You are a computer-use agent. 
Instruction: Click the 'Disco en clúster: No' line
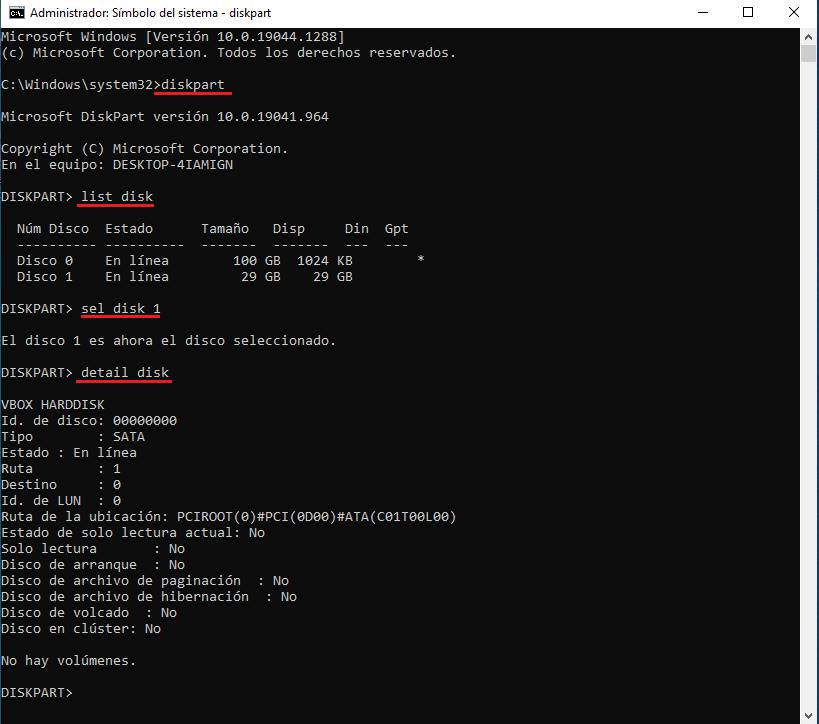click(81, 628)
